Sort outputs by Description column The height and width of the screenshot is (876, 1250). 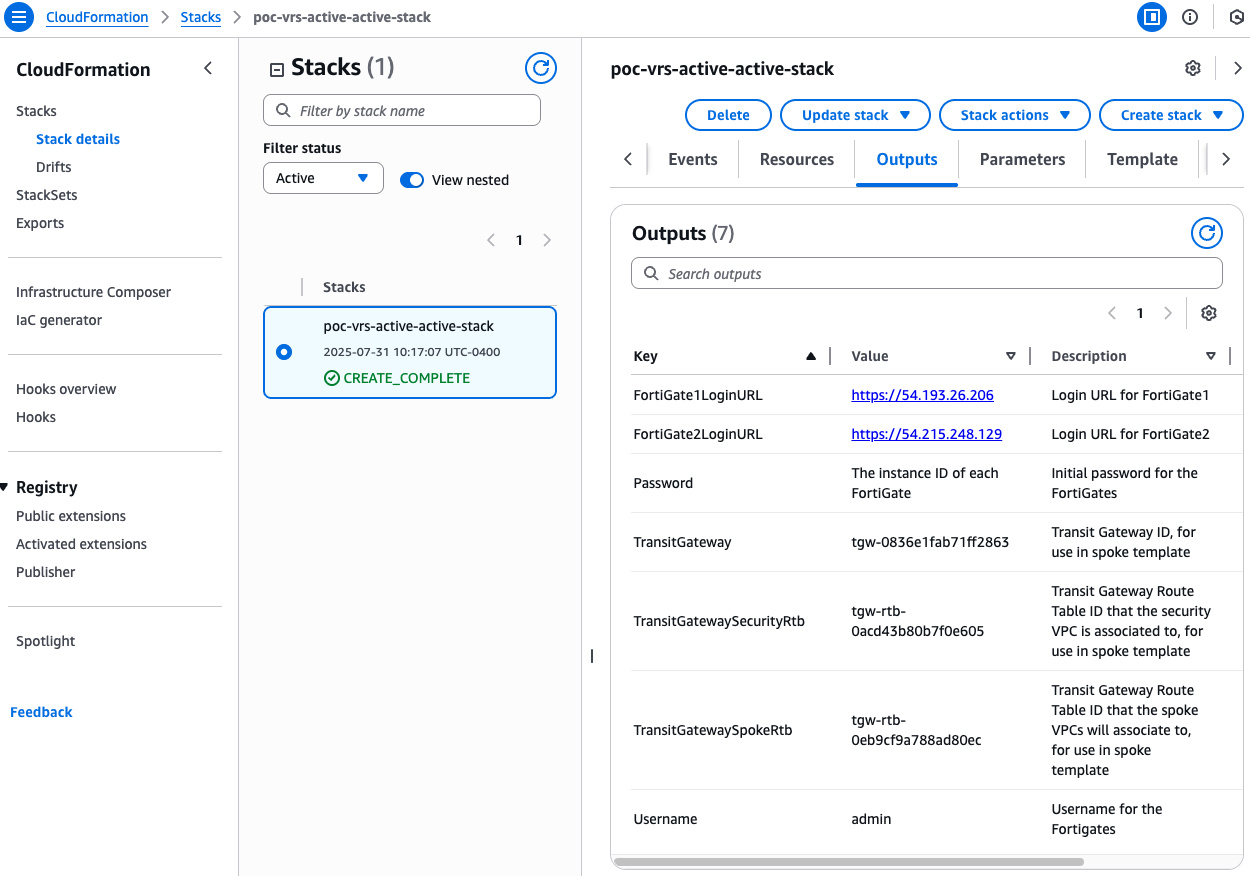[1211, 356]
